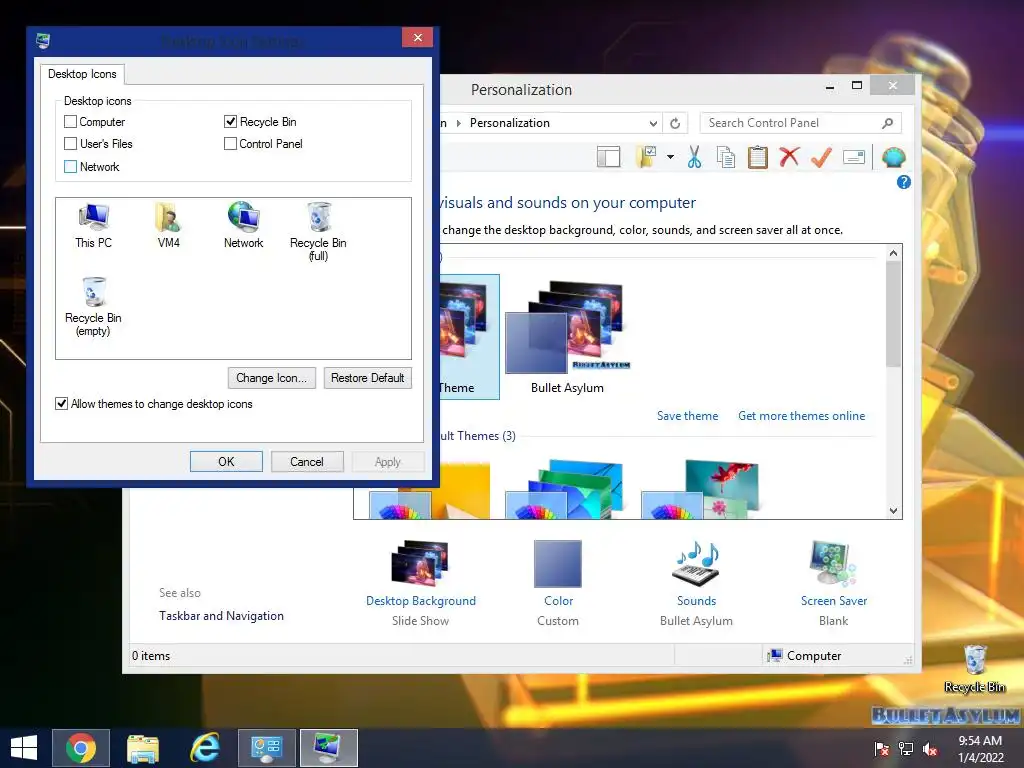Open the Screen Saver settings
The image size is (1024, 768).
click(833, 583)
